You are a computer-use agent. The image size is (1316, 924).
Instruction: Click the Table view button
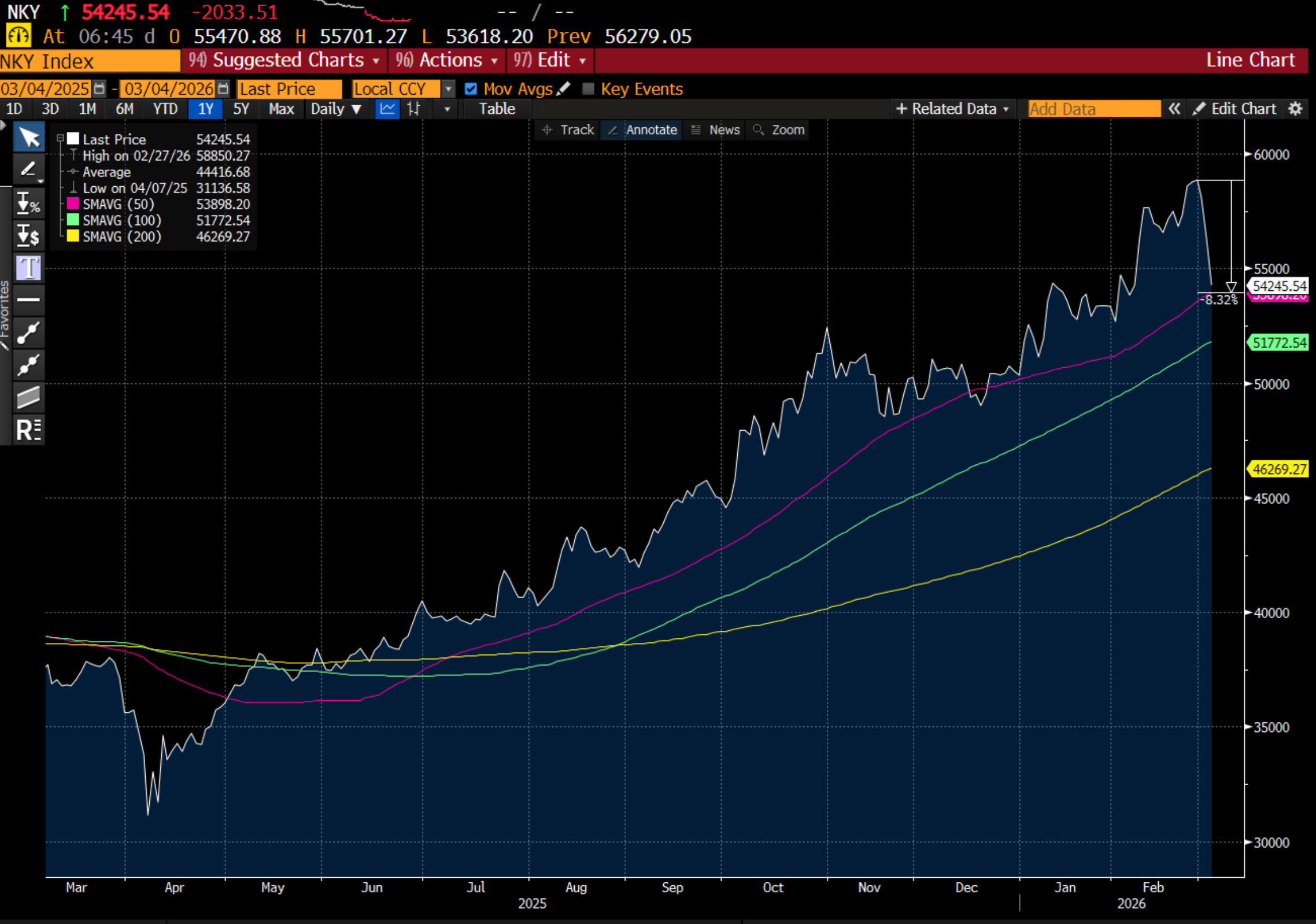[497, 109]
